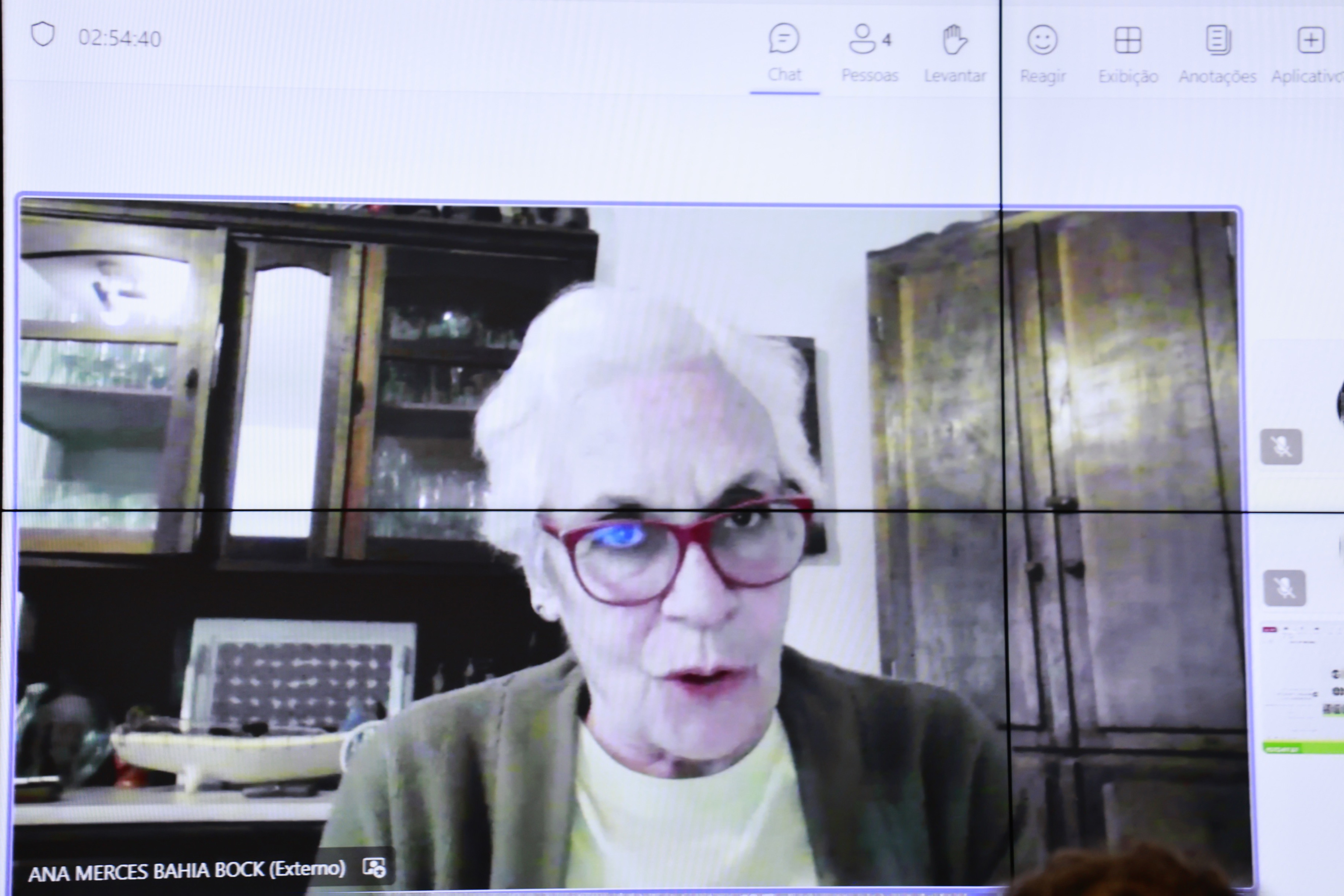This screenshot has width=1344, height=896.
Task: Click icon beside Ana Merces name
Action: coord(374,867)
